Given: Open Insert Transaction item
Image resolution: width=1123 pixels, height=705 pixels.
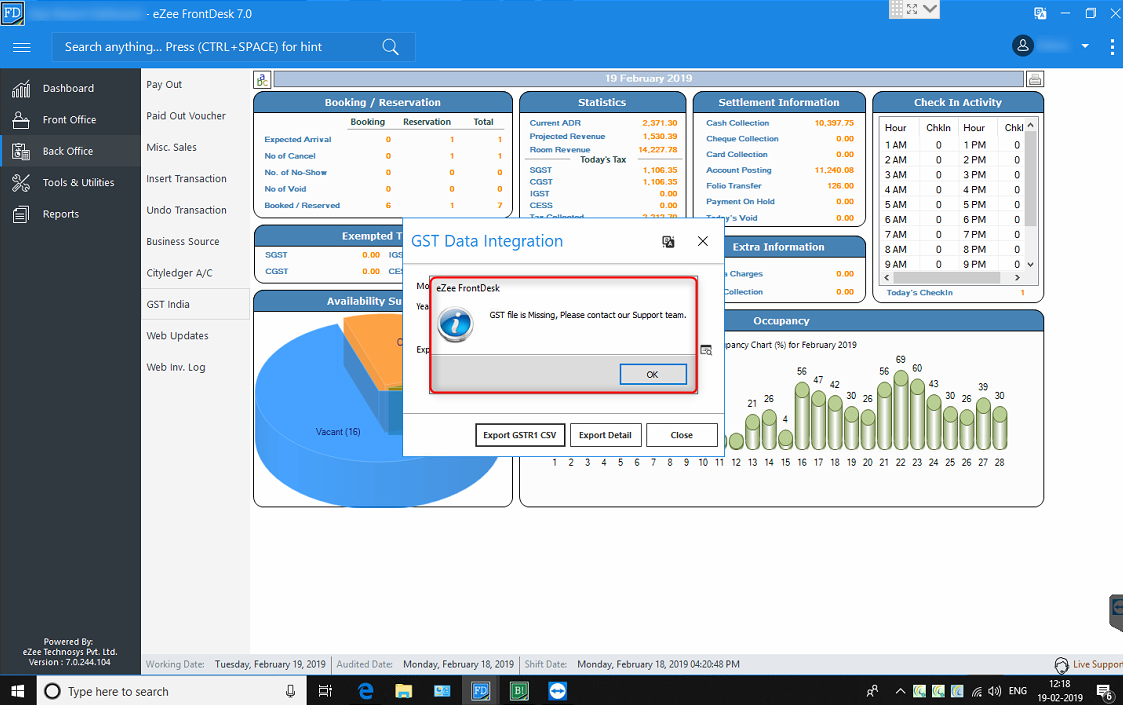Looking at the screenshot, I should [186, 179].
